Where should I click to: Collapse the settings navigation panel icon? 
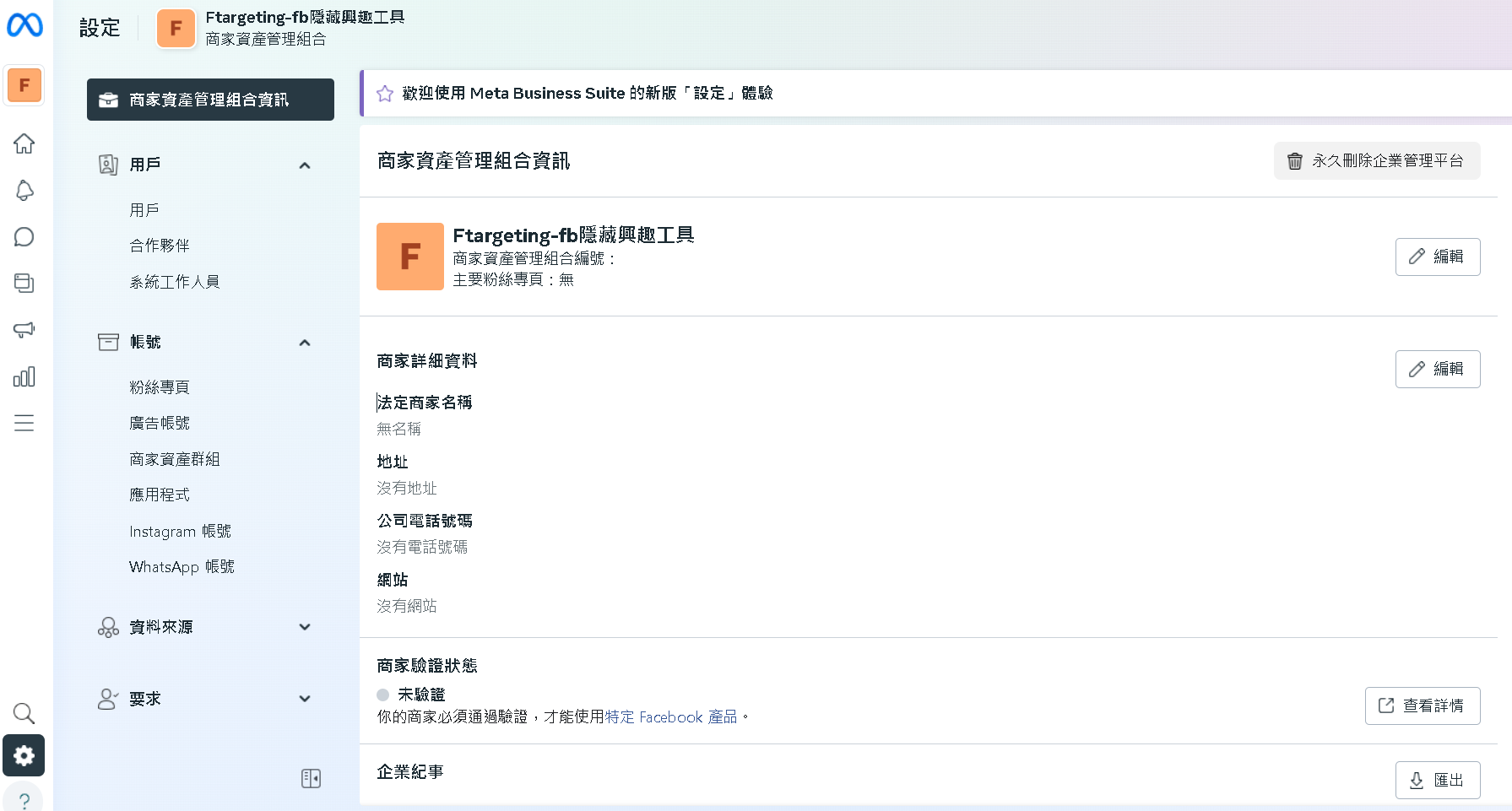point(311,778)
